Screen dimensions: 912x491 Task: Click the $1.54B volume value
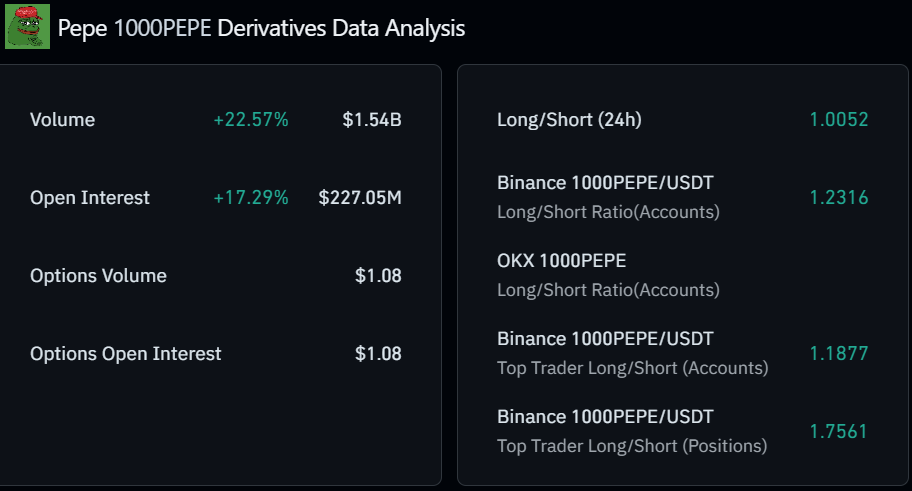pyautogui.click(x=372, y=120)
